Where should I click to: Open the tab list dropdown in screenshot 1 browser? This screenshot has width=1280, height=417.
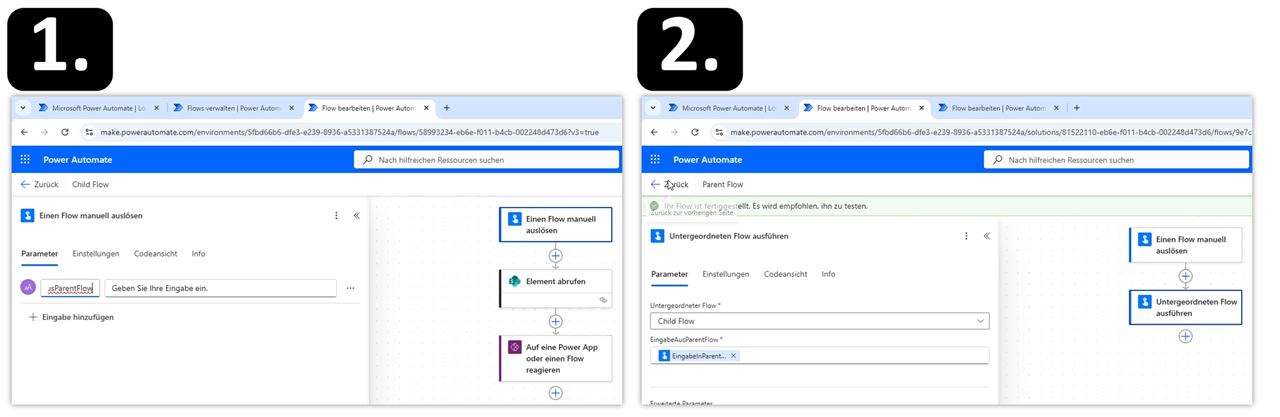pos(23,108)
